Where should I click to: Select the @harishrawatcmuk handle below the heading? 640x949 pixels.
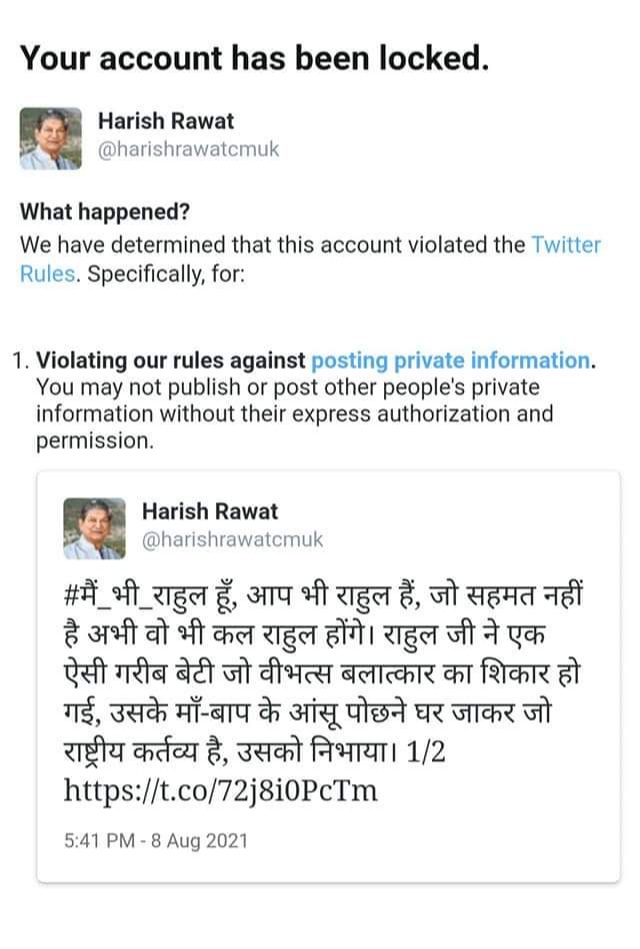point(188,149)
